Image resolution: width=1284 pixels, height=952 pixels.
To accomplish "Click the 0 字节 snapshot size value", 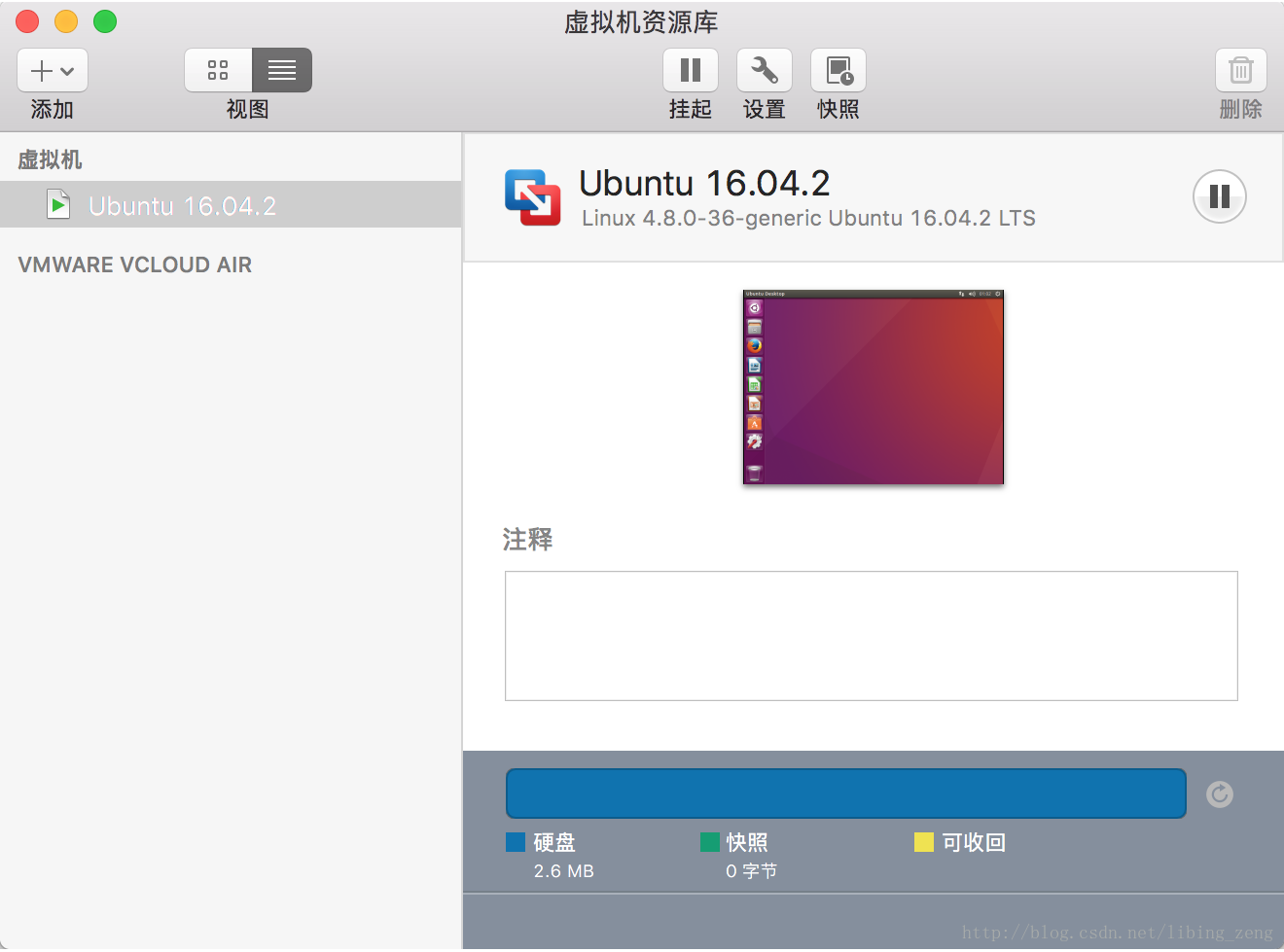I will (x=751, y=871).
